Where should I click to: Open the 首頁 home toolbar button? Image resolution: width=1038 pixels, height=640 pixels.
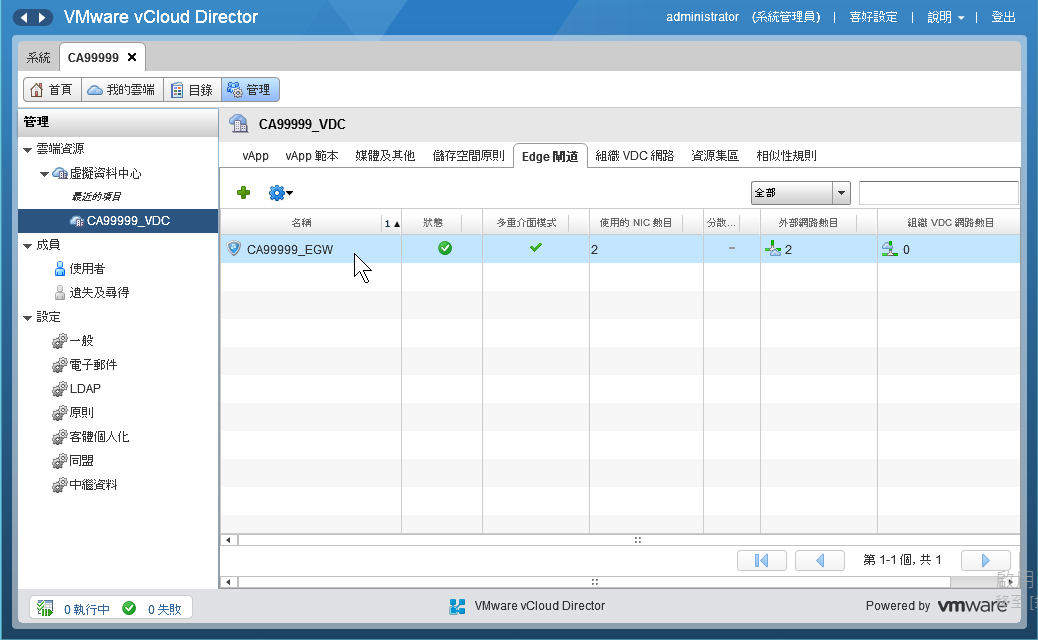tap(52, 89)
